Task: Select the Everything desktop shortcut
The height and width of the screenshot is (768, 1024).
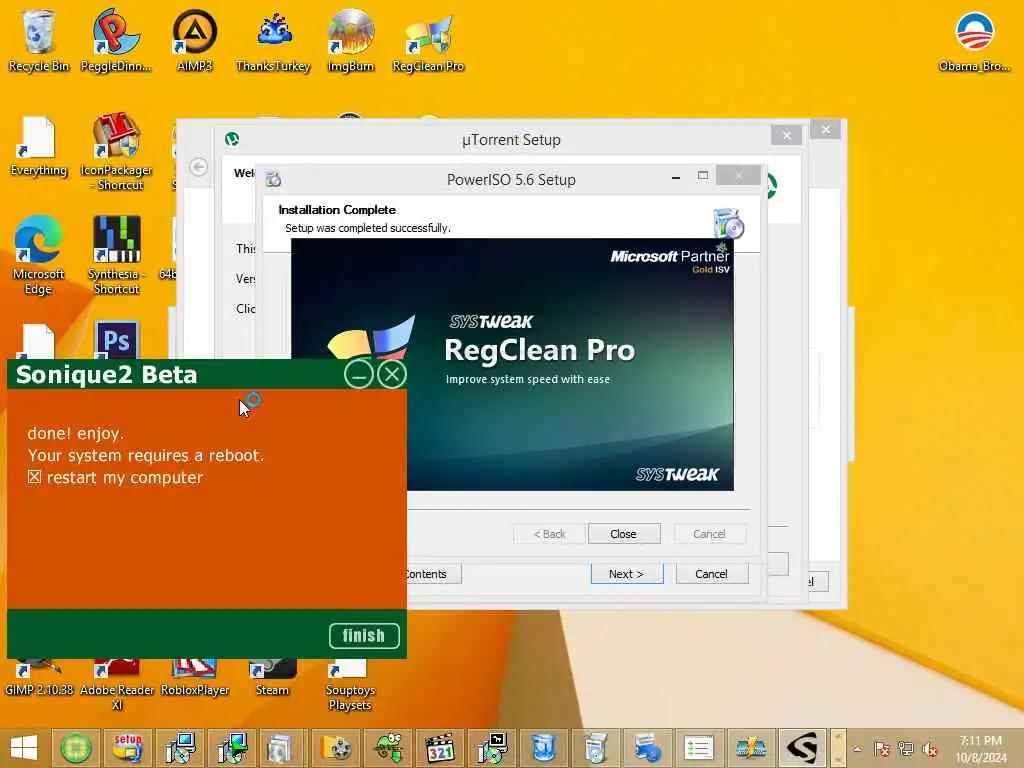Action: coord(39,146)
